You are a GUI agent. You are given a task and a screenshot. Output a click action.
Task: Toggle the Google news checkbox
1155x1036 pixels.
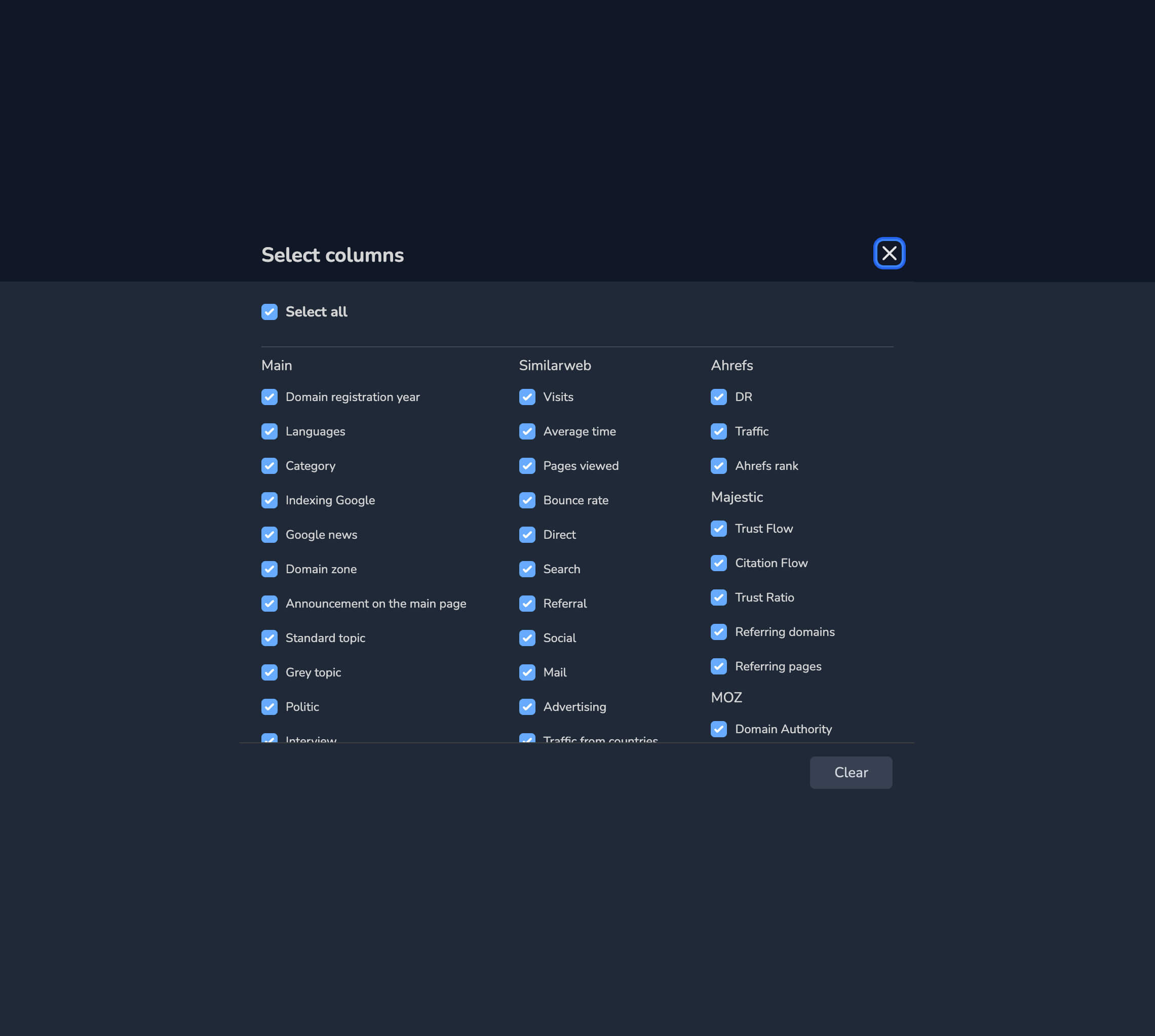[269, 535]
